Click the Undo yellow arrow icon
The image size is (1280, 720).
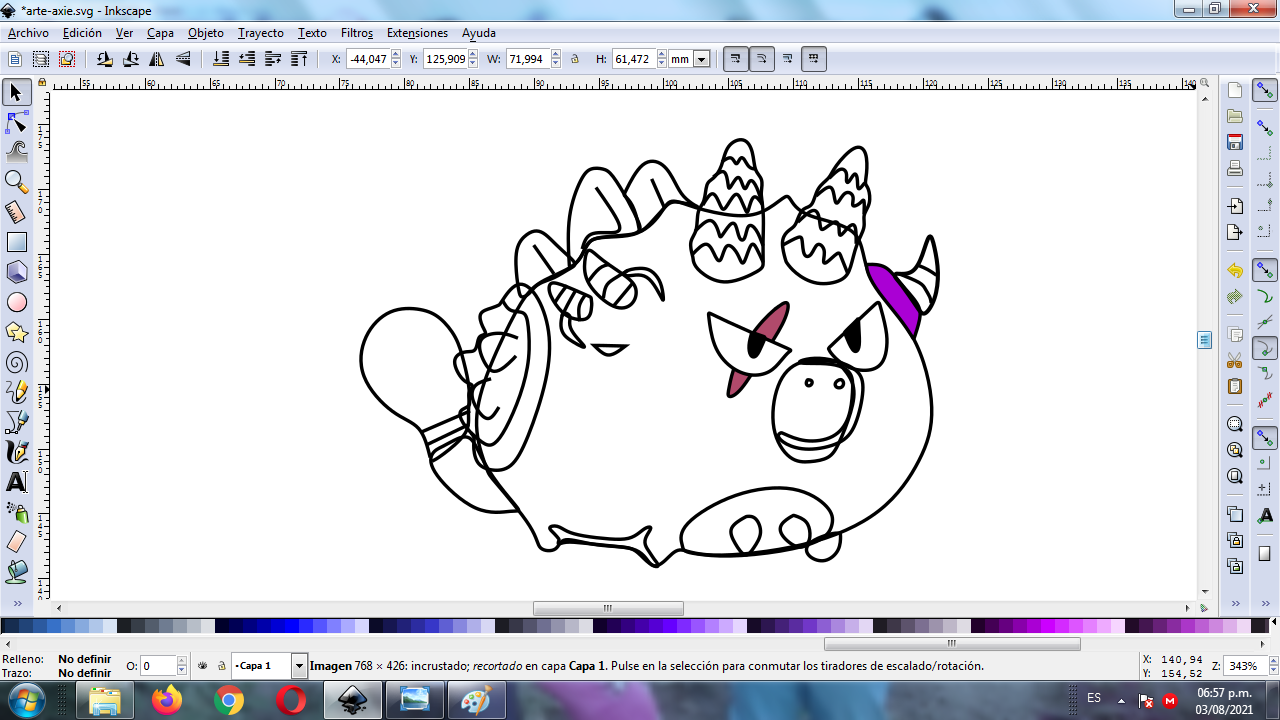click(1235, 271)
